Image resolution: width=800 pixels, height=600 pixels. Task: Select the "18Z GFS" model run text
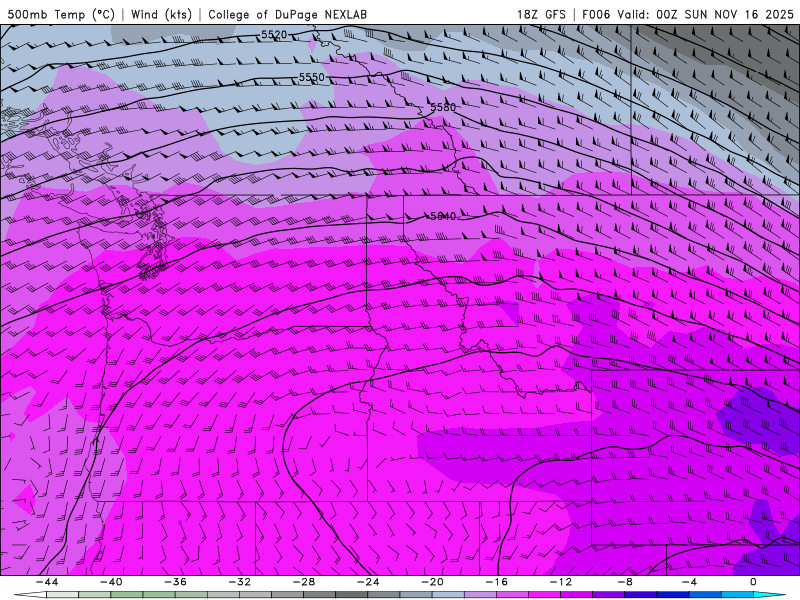click(541, 14)
